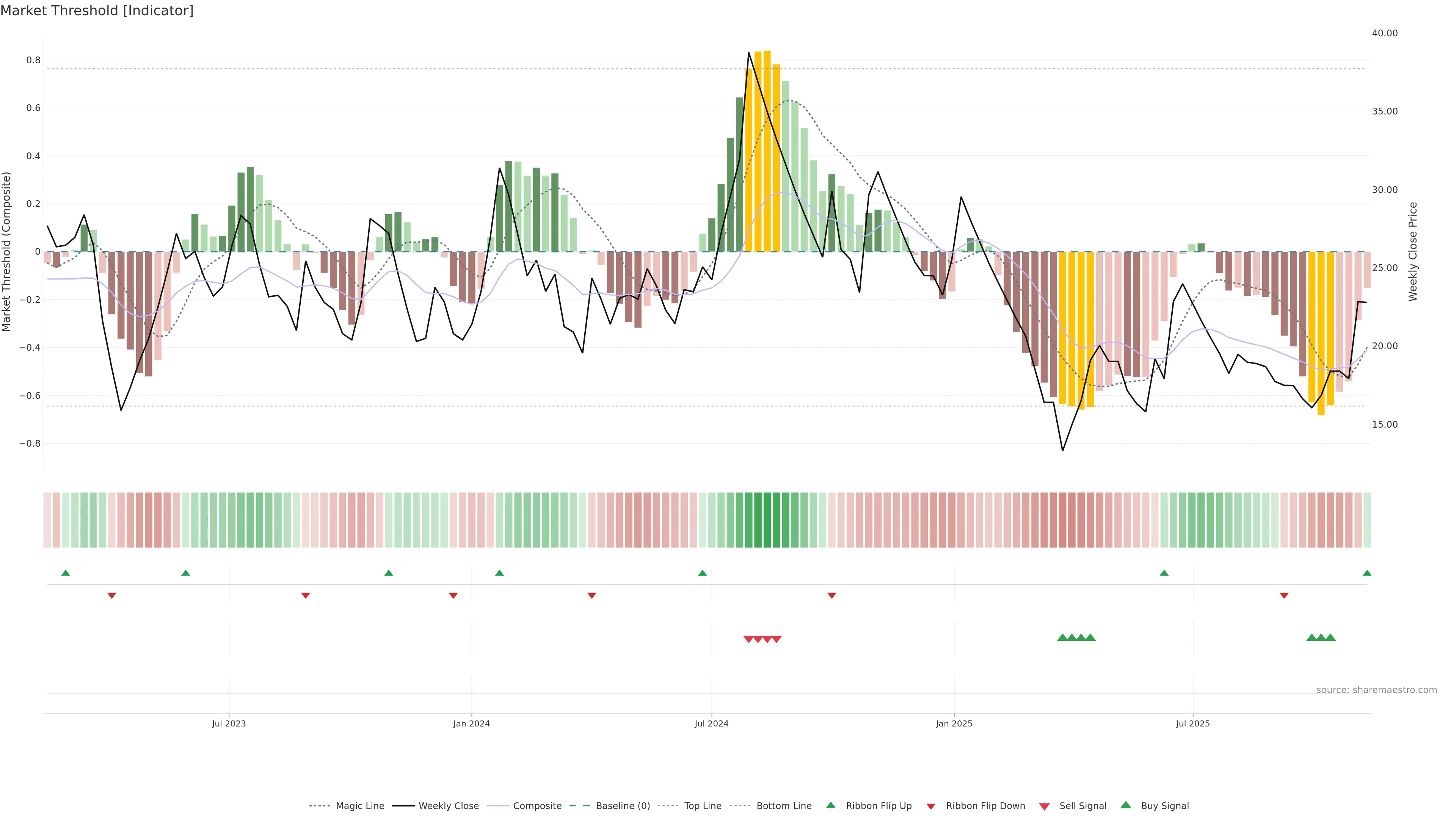Screen dimensions: 1456x819
Task: Hide the Composite line via legend
Action: tap(537, 806)
